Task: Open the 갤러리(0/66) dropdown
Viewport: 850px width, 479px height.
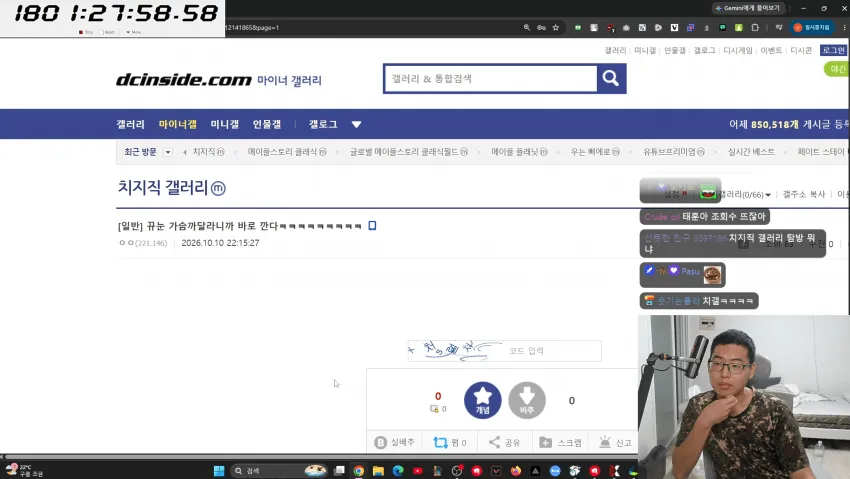Action: [x=745, y=195]
